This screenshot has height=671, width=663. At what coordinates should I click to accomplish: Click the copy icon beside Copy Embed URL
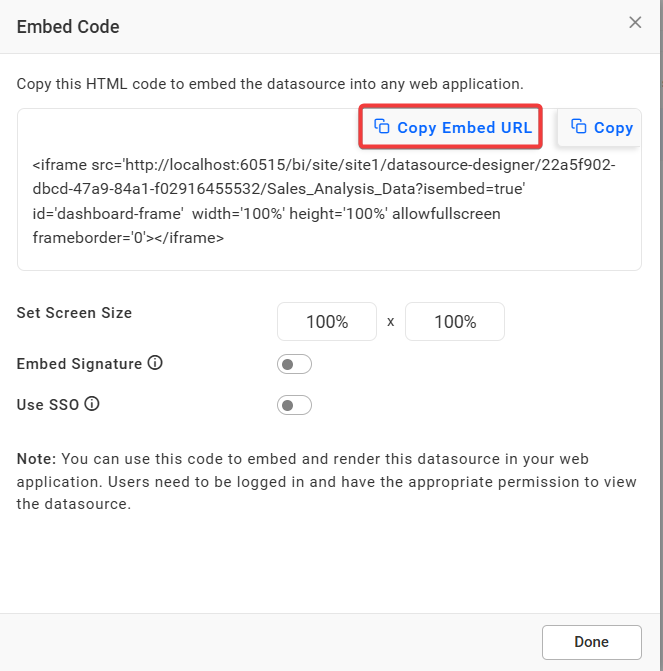point(382,127)
